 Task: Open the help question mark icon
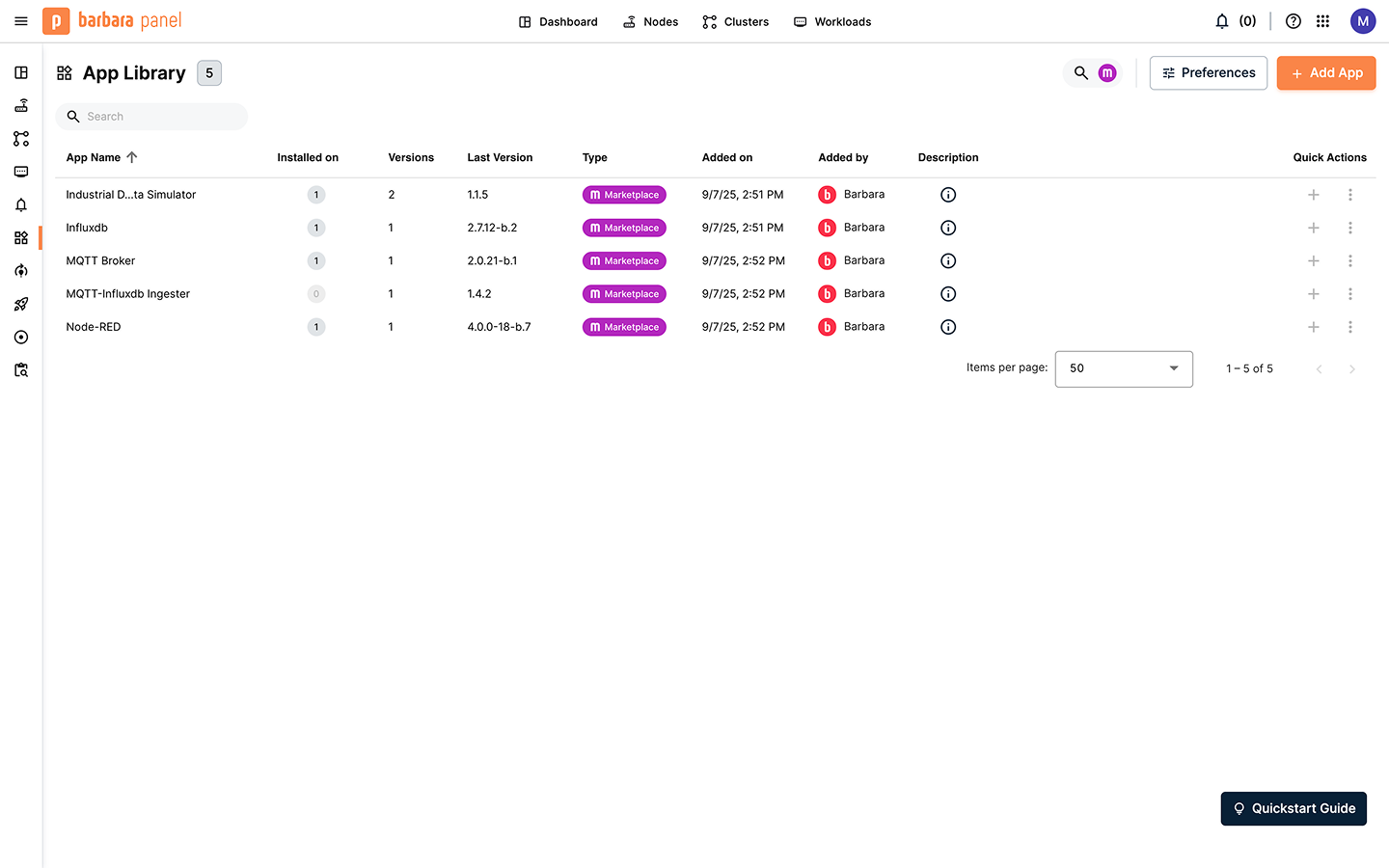1294,21
